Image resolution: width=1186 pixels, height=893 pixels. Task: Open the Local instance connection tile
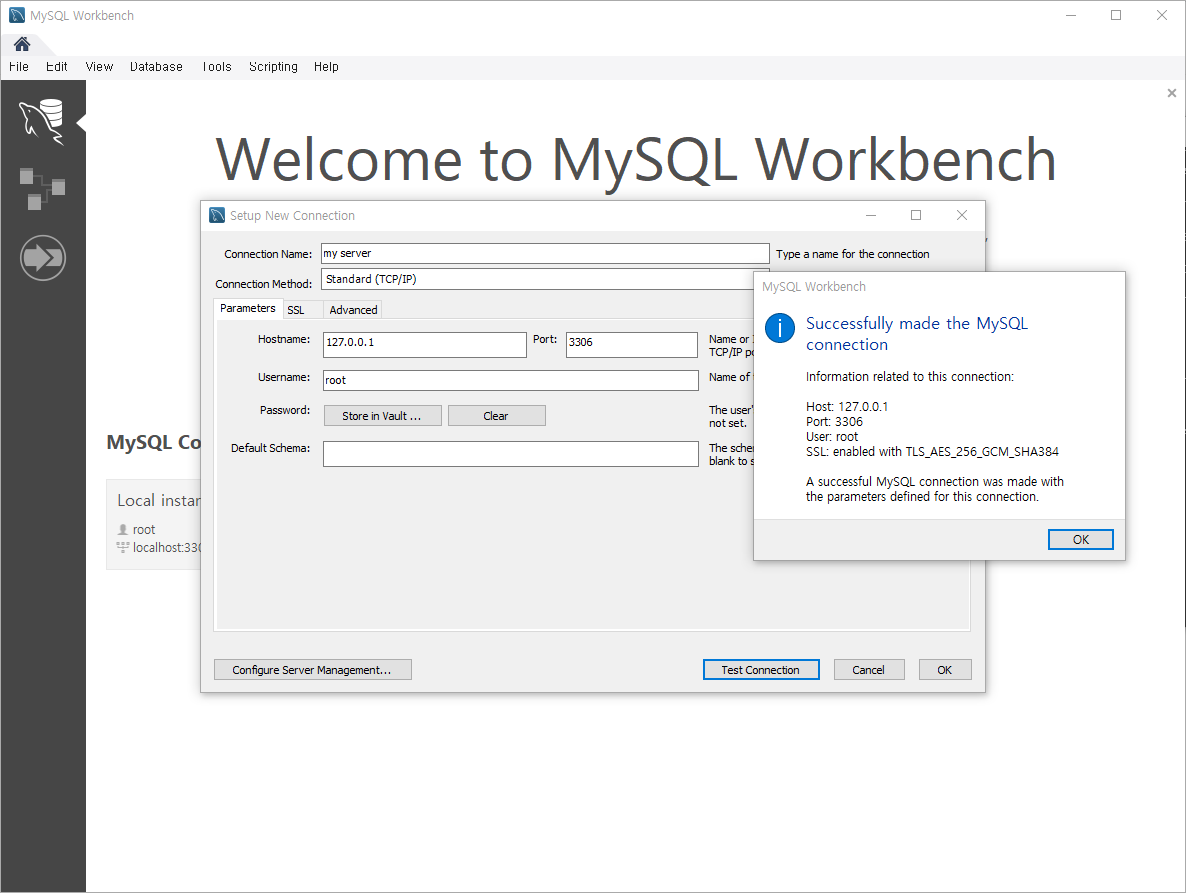(x=154, y=523)
